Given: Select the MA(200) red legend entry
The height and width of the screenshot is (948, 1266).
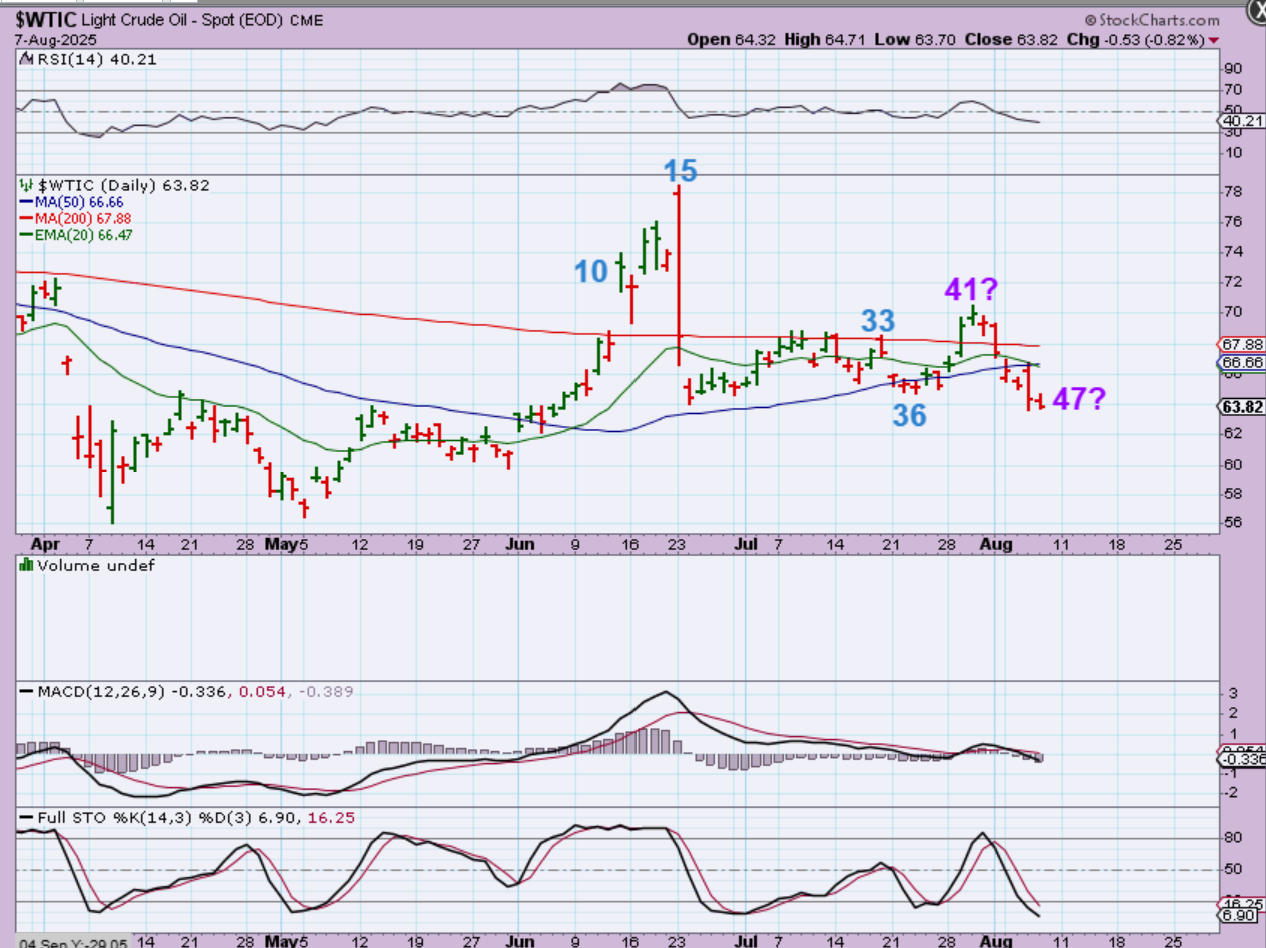Looking at the screenshot, I should click(x=74, y=218).
